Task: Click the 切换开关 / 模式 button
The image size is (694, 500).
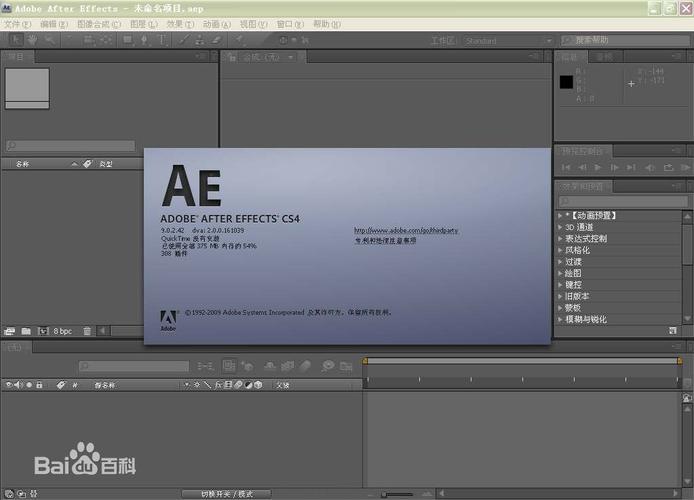Action: click(227, 494)
